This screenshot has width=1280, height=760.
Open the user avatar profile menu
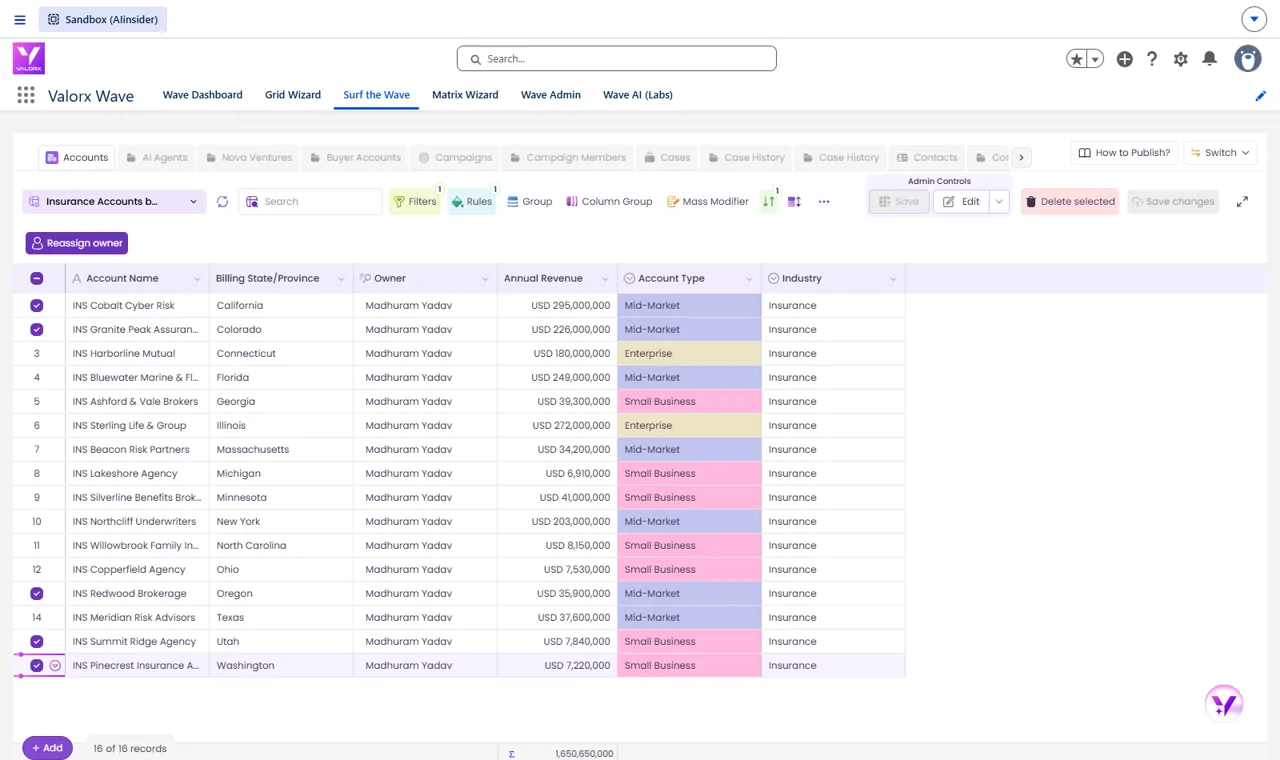(1248, 59)
